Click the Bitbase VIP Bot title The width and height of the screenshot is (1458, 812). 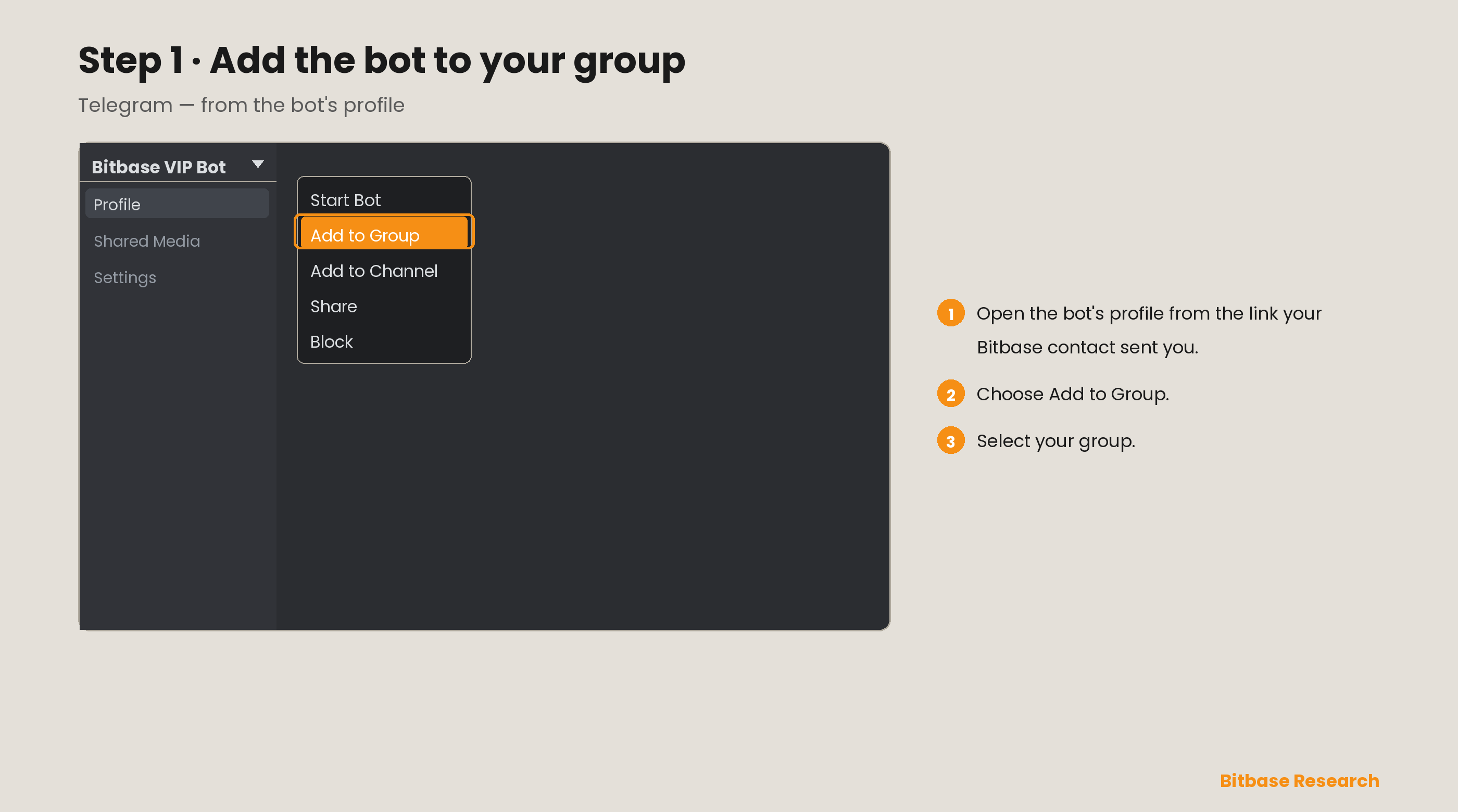pyautogui.click(x=158, y=167)
